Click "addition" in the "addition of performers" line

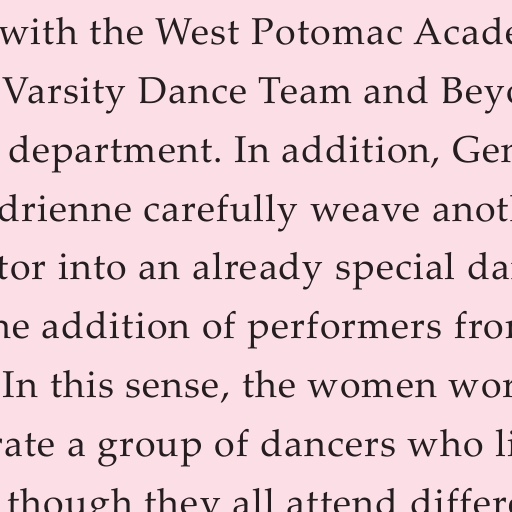(116, 326)
